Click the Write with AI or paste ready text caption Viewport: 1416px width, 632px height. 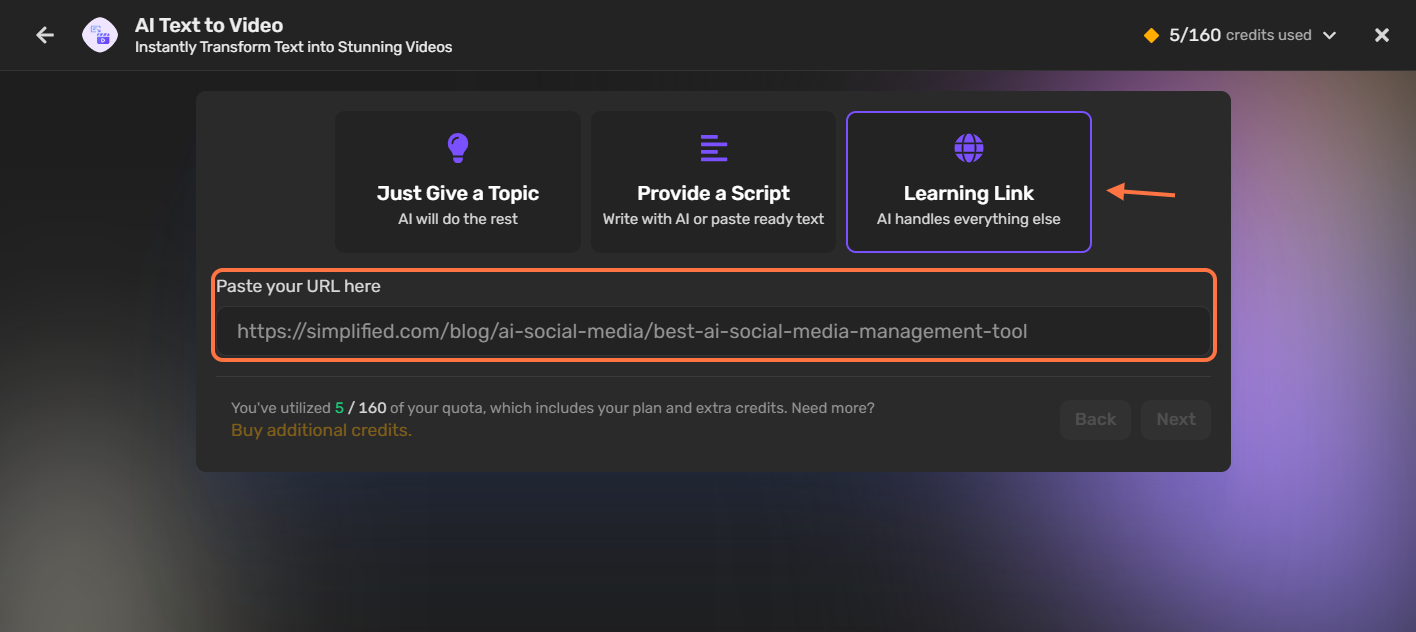713,219
